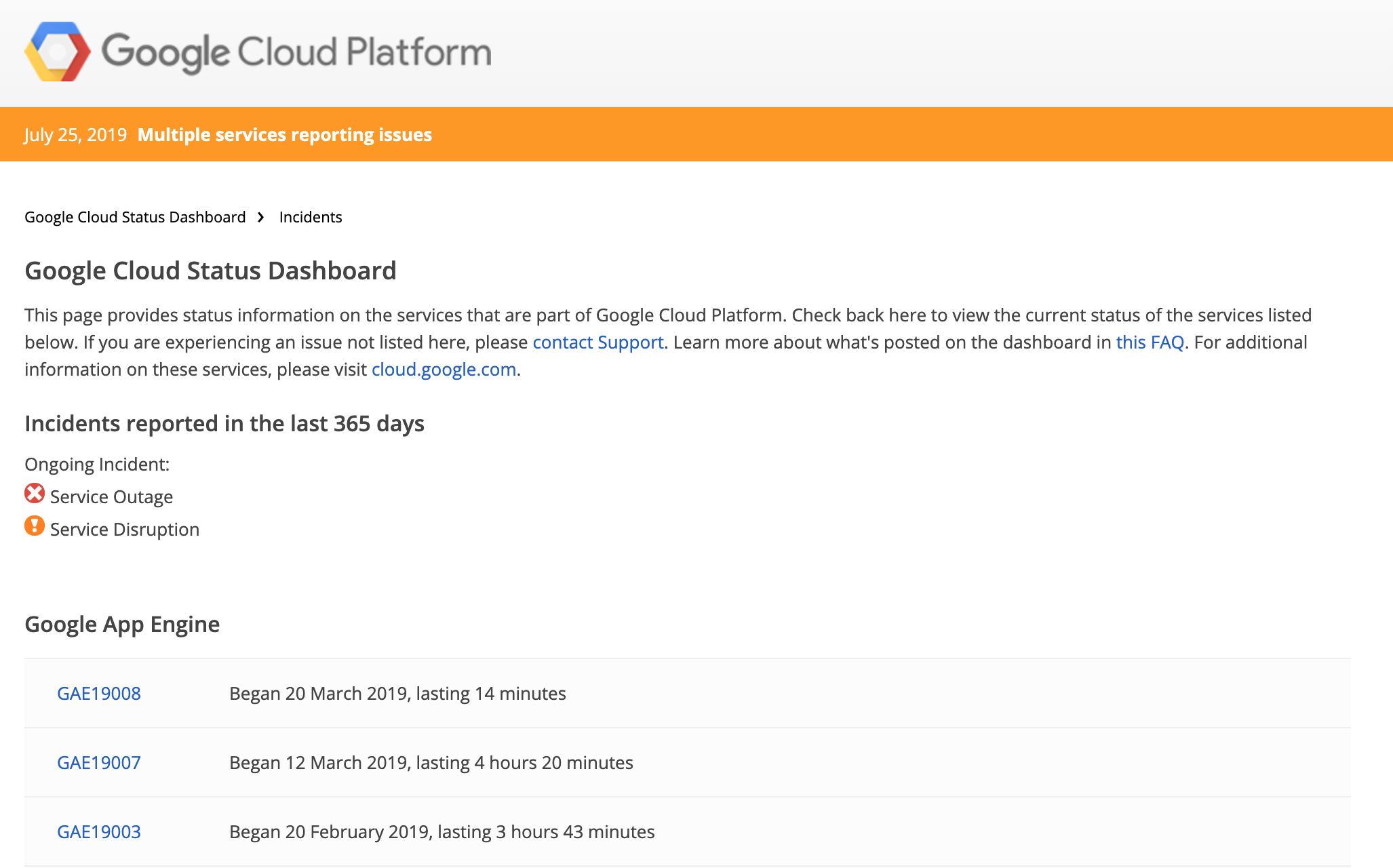Click the 20 March 2019 incident row

click(397, 694)
